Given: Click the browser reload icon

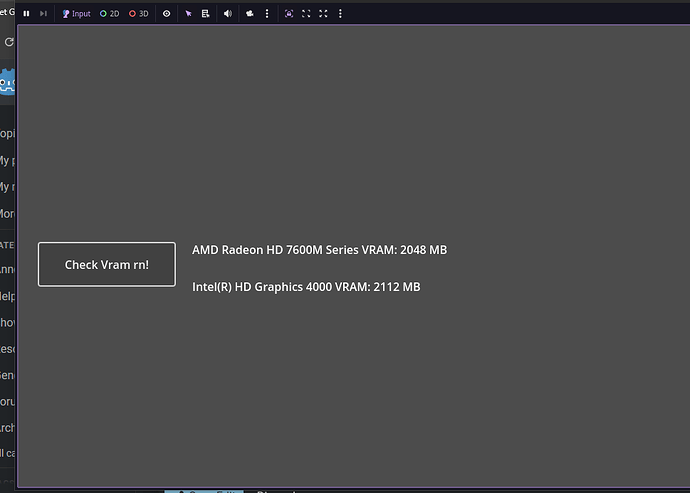Looking at the screenshot, I should [9, 42].
